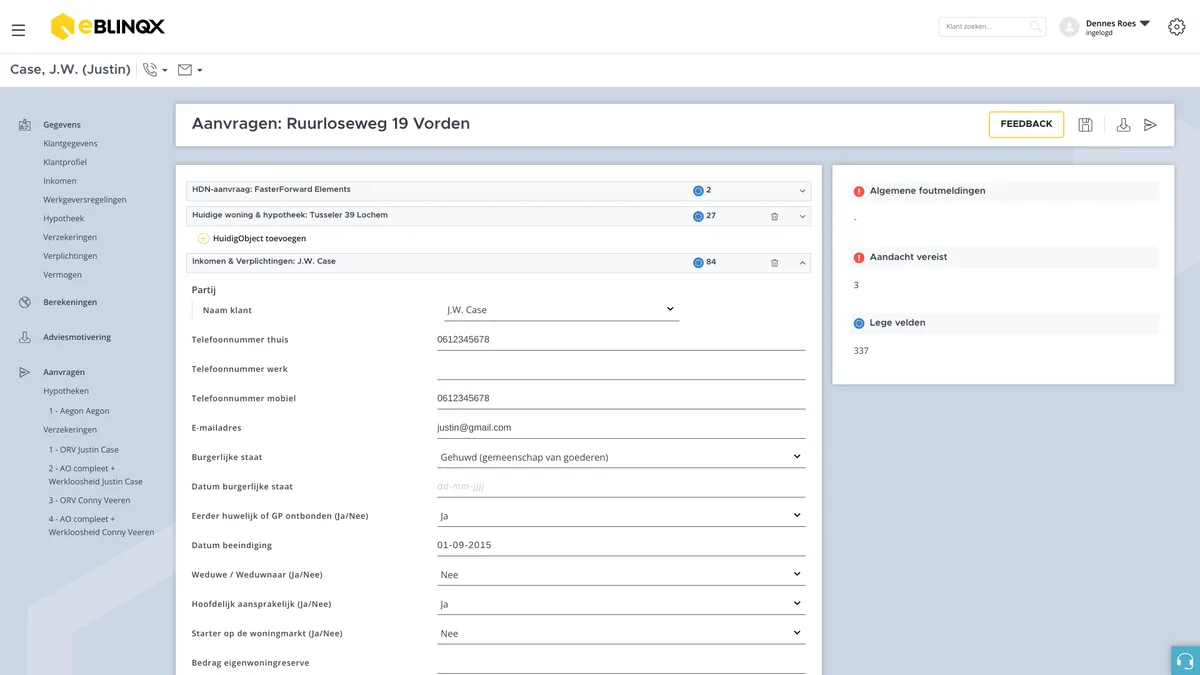Open Werkgeversregelingen in the sidebar
Screen dimensions: 1200x675
point(85,200)
